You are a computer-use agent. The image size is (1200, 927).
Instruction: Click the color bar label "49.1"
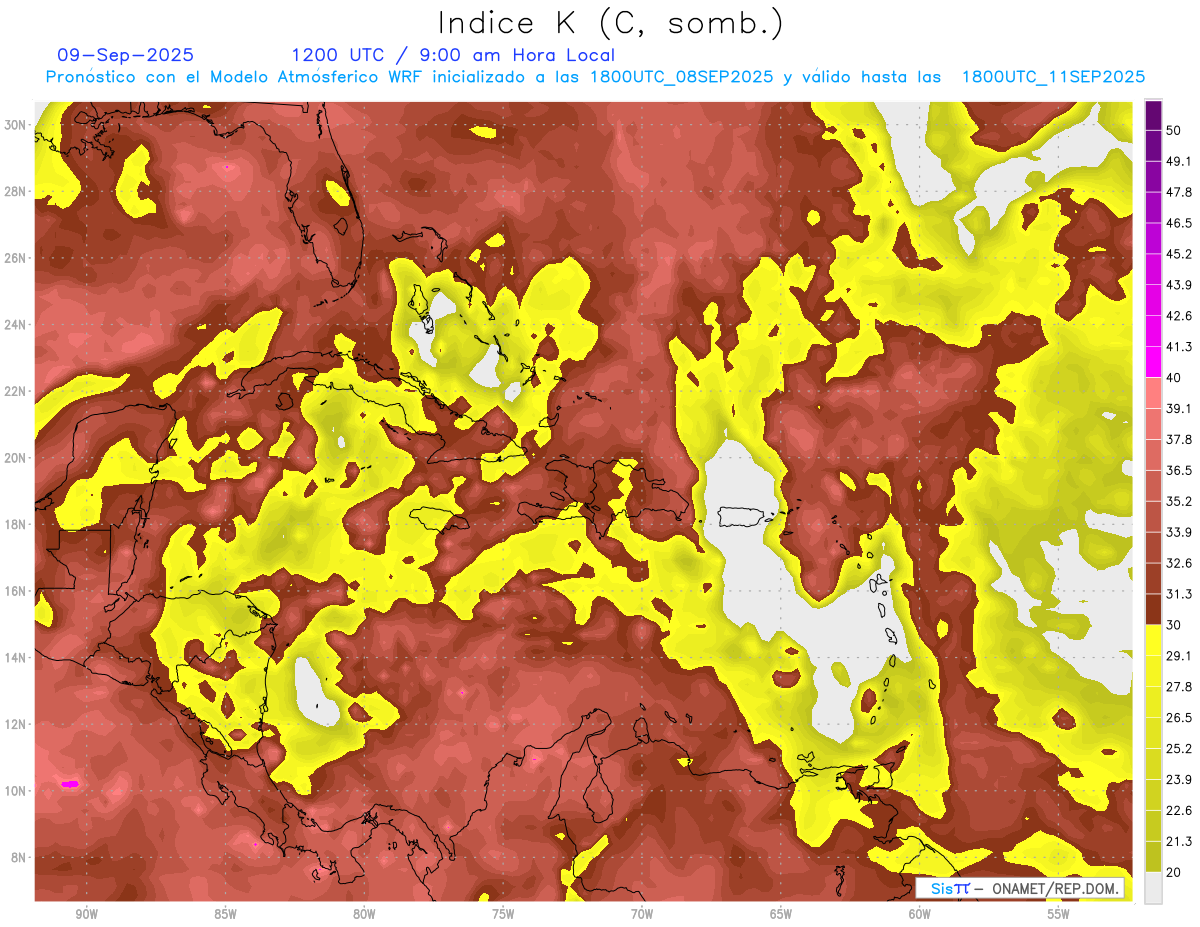1179,161
